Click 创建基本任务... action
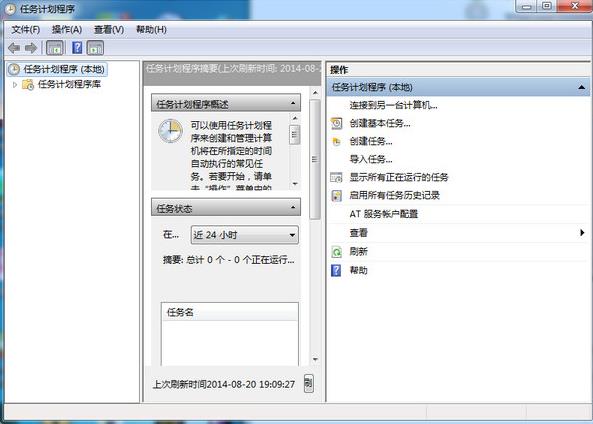This screenshot has width=593, height=424. click(x=380, y=123)
